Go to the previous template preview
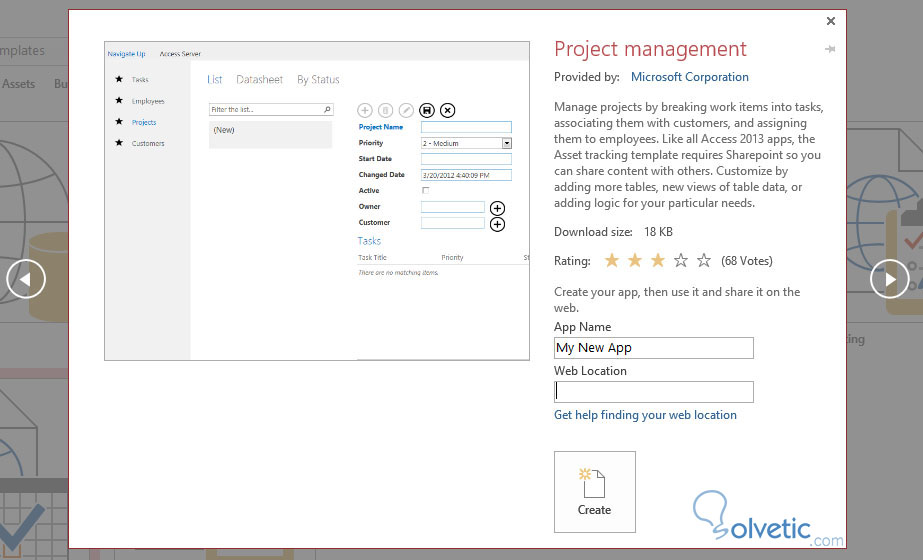The width and height of the screenshot is (923, 560). [26, 279]
